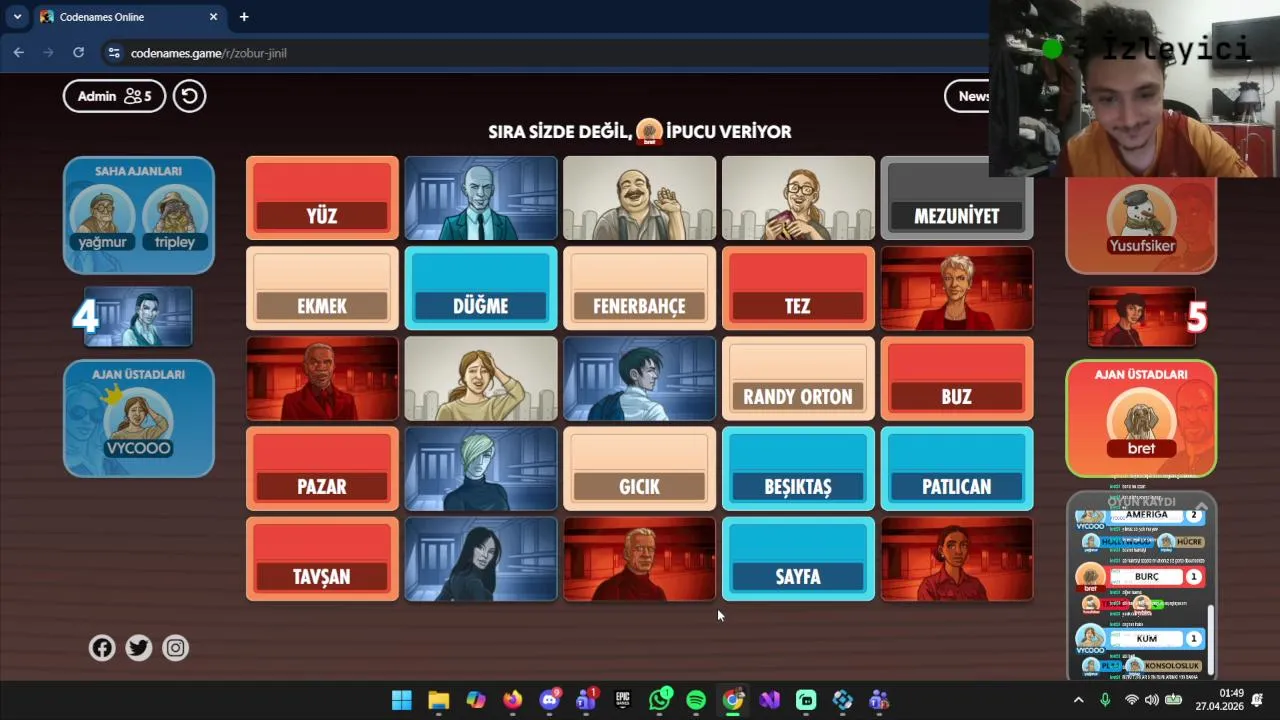Open File Explorer from taskbar

pyautogui.click(x=439, y=700)
